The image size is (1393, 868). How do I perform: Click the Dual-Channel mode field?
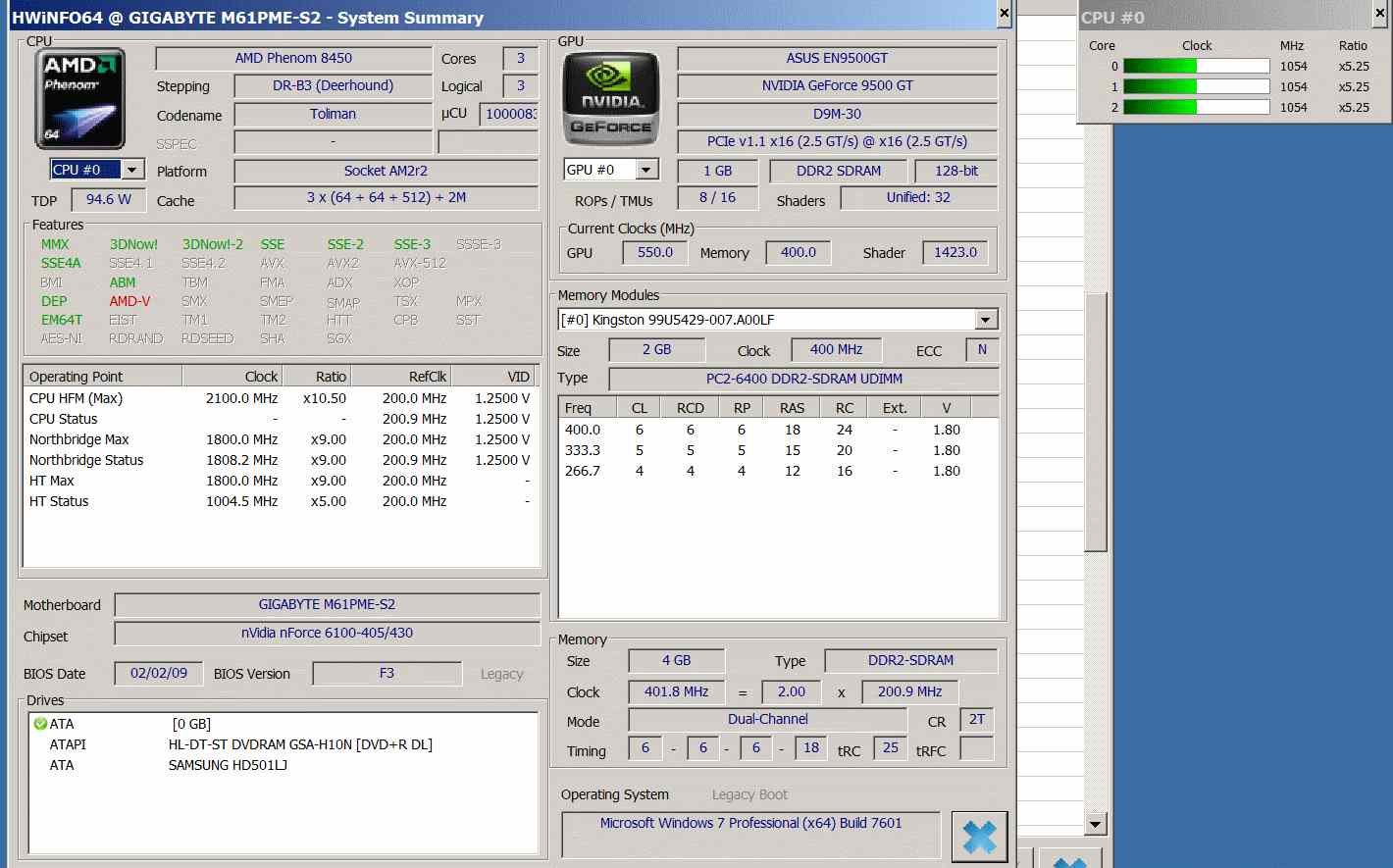pos(767,720)
